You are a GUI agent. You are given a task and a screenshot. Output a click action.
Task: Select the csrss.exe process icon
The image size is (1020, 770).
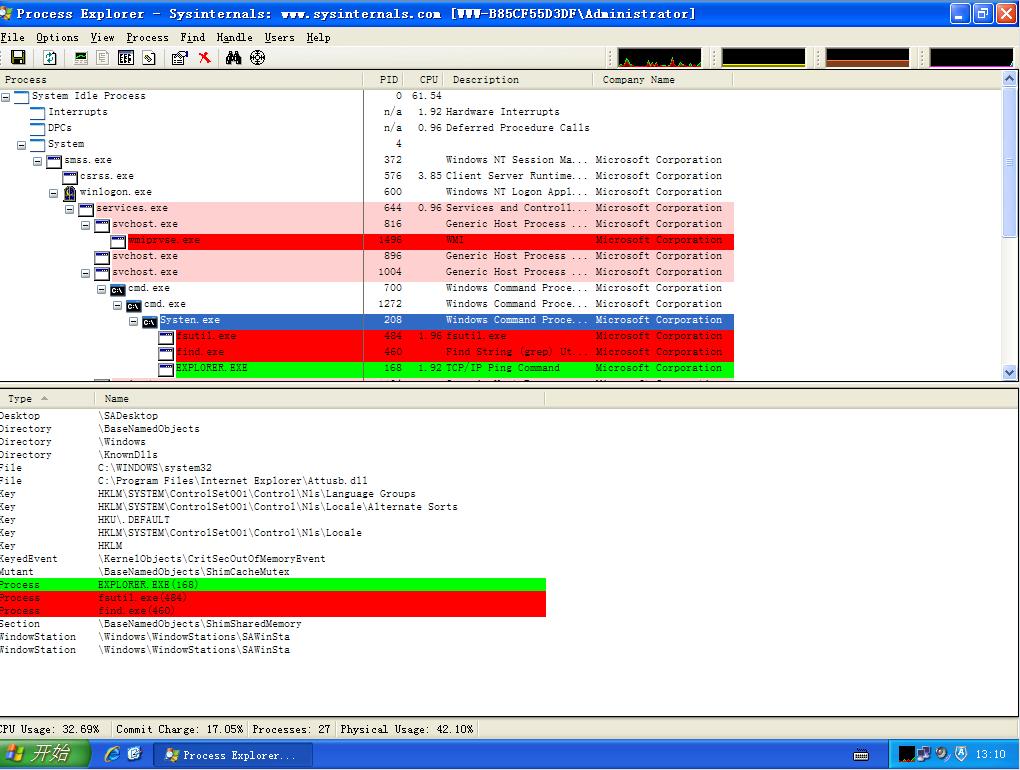(70, 177)
